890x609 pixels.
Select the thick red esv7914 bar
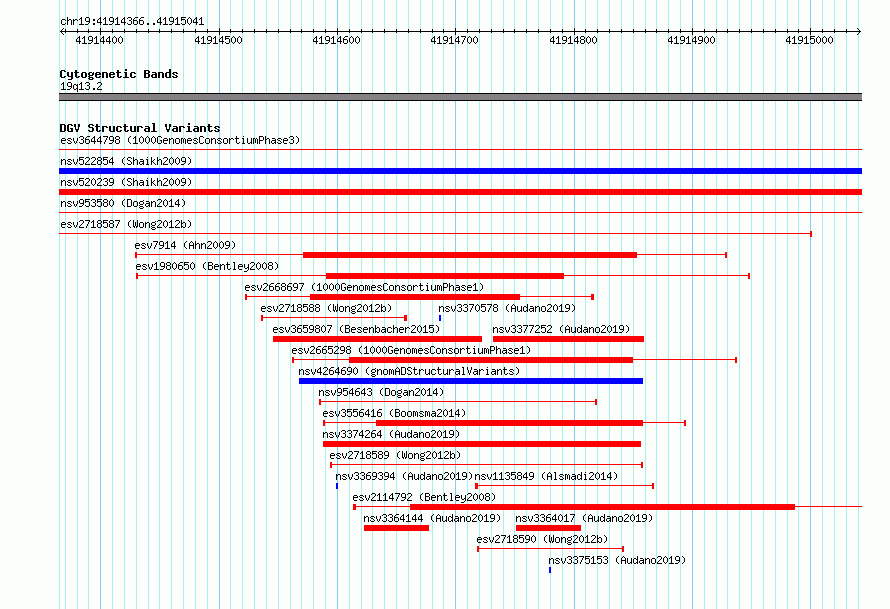coord(470,255)
